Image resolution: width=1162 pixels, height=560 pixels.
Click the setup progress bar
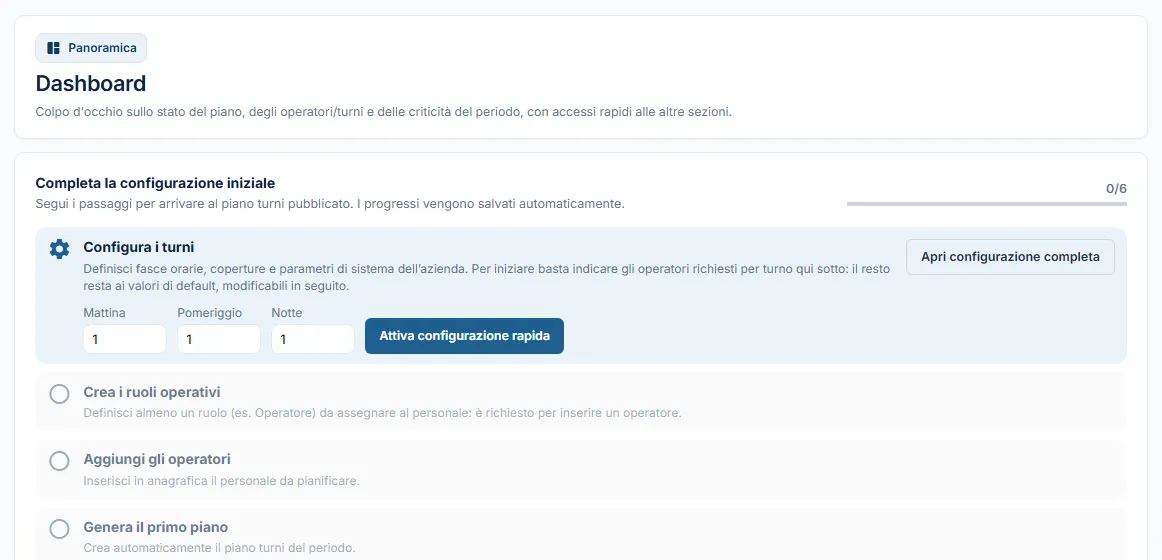(x=986, y=204)
